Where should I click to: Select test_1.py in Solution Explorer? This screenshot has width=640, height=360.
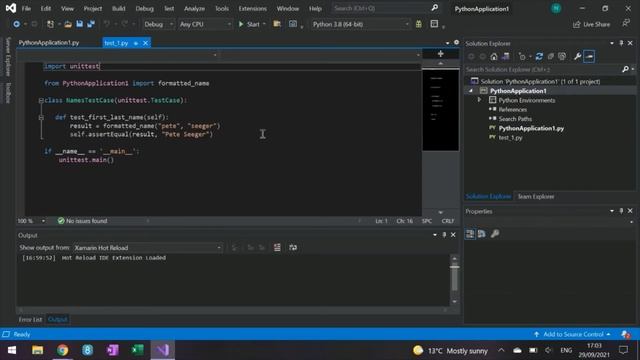click(x=510, y=138)
